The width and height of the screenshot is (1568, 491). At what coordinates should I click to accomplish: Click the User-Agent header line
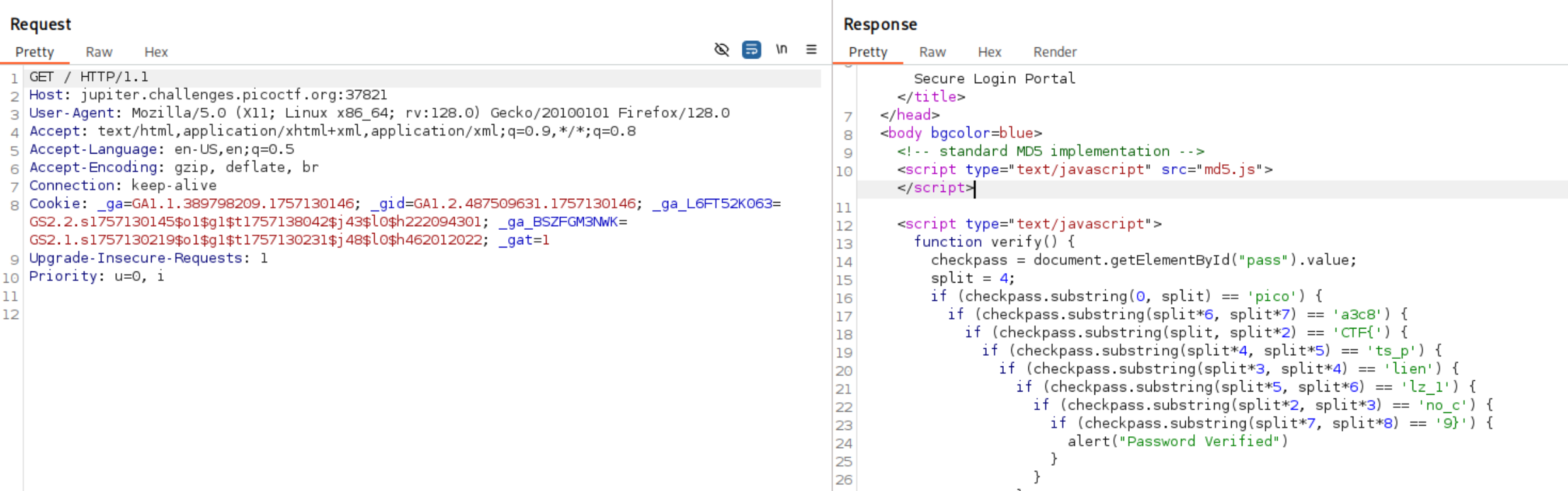click(379, 113)
